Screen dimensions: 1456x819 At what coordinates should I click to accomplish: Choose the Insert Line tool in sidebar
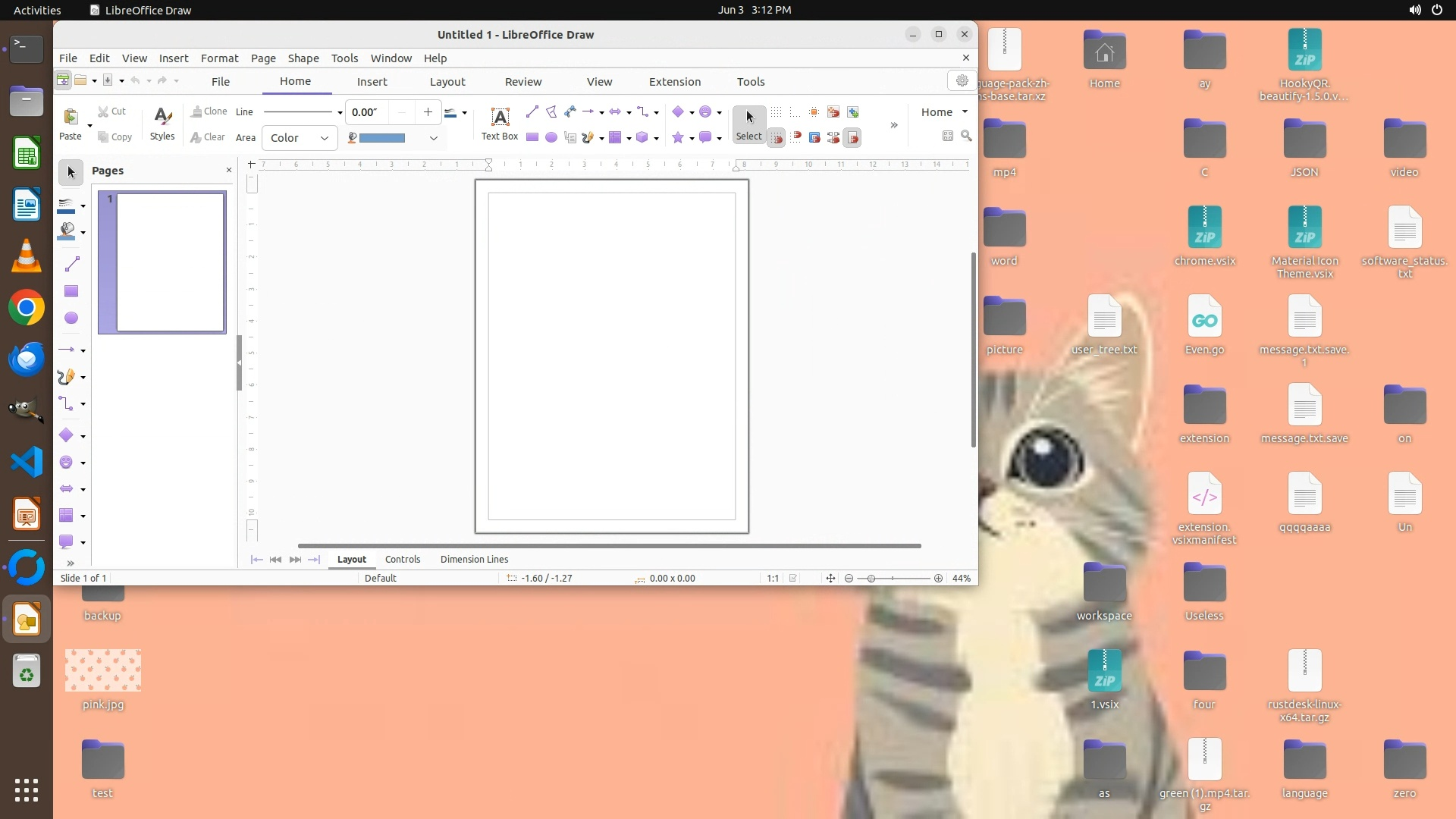[x=71, y=265]
